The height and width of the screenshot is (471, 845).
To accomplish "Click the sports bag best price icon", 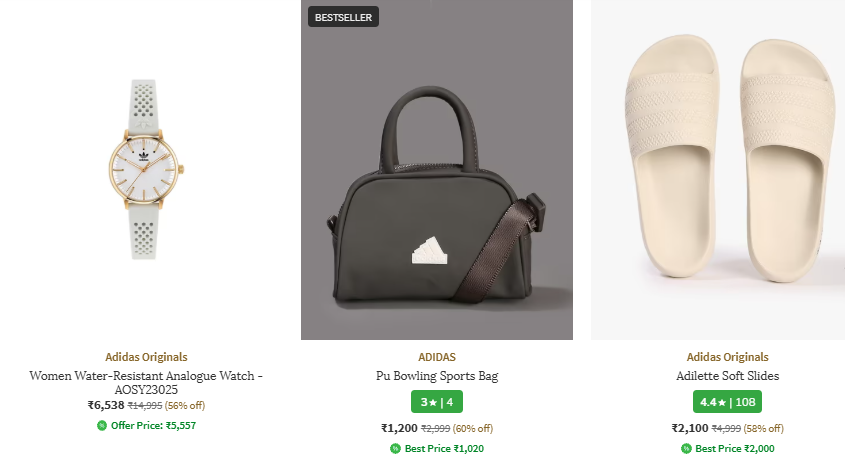I will click(x=395, y=449).
